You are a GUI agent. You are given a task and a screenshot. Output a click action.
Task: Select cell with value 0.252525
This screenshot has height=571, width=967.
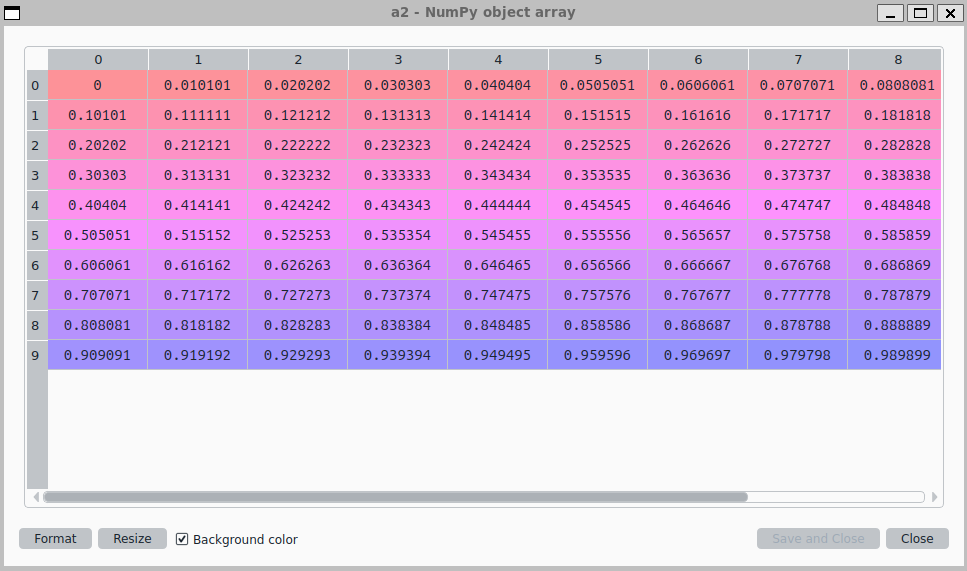[x=598, y=145]
